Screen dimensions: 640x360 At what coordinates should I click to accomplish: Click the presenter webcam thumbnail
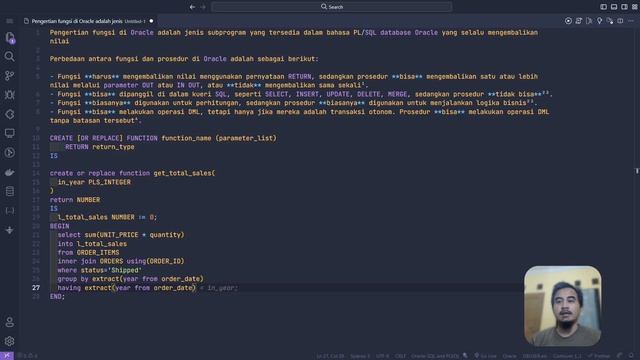click(x=562, y=306)
